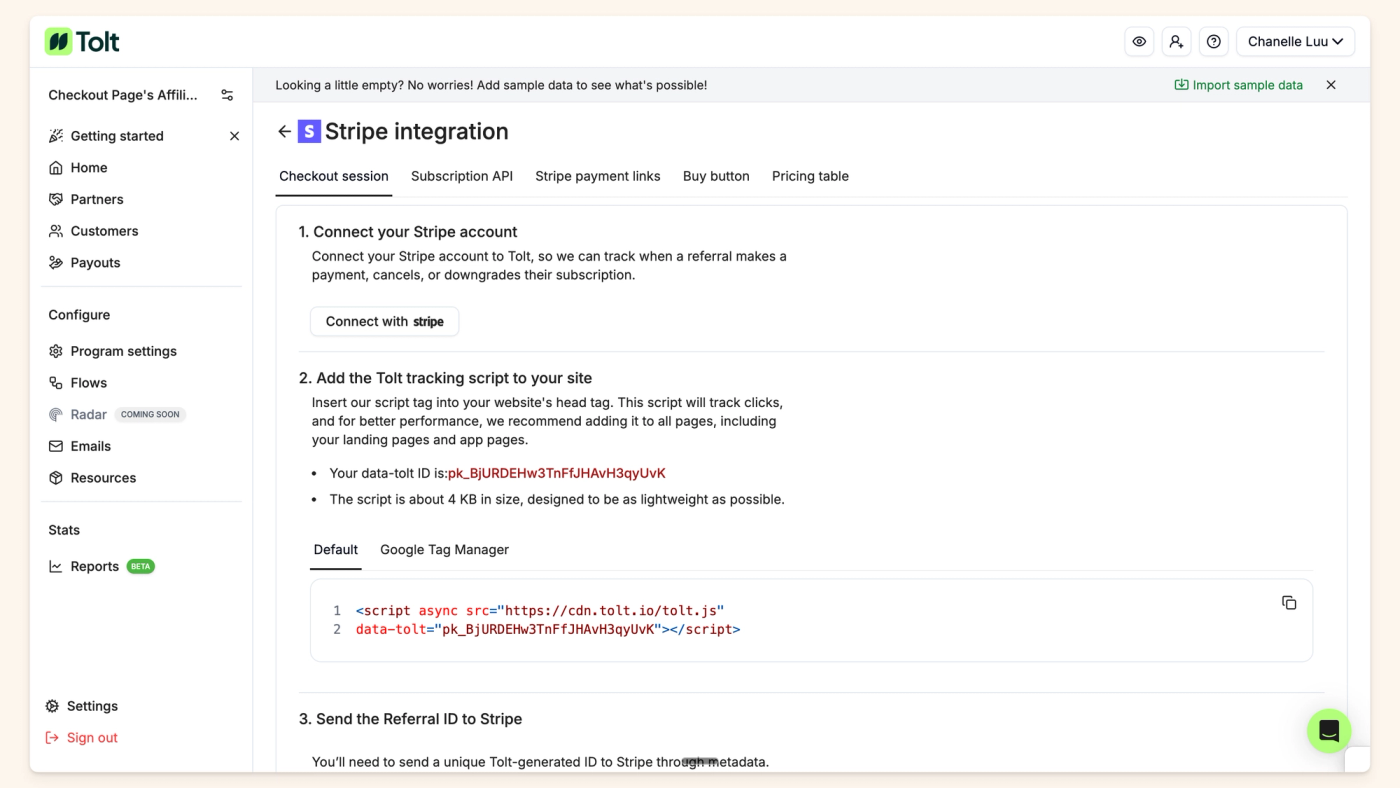This screenshot has height=788, width=1400.
Task: Click '3. Send the Referral ID to Stripe' heading
Action: [410, 719]
